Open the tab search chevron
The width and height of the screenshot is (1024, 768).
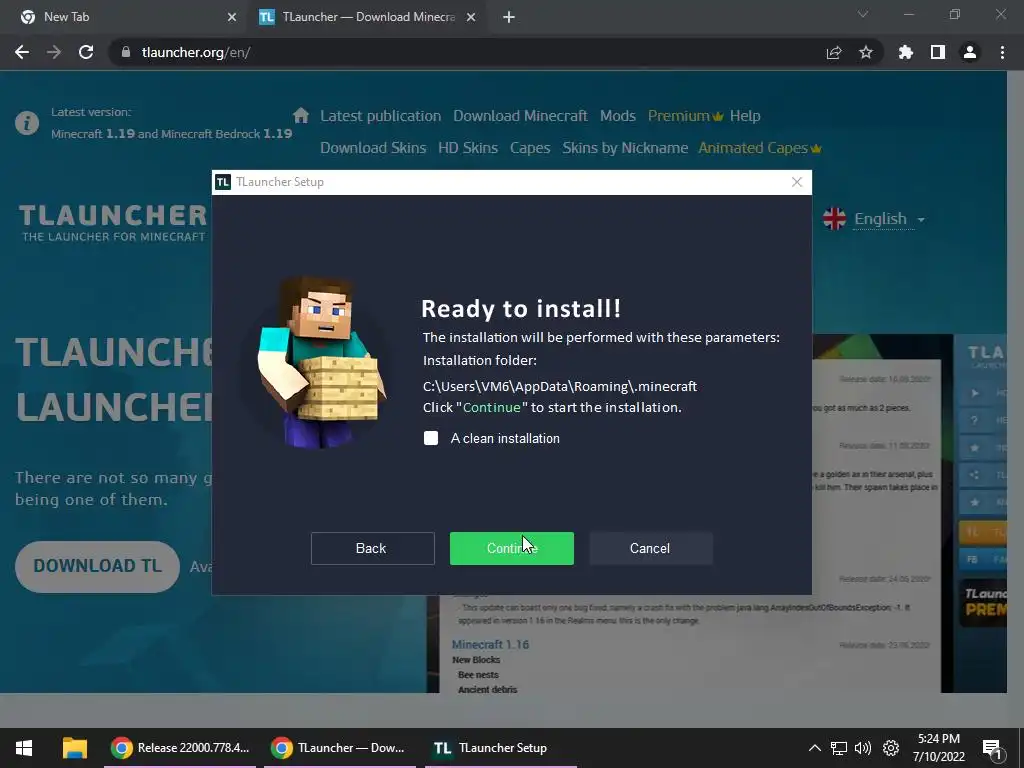pos(863,14)
